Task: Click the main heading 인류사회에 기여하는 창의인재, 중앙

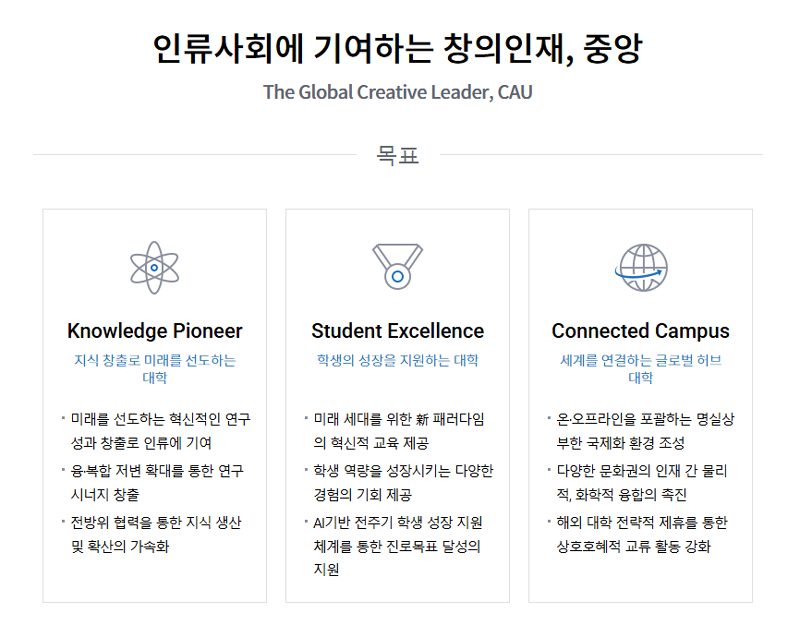Action: tap(397, 48)
